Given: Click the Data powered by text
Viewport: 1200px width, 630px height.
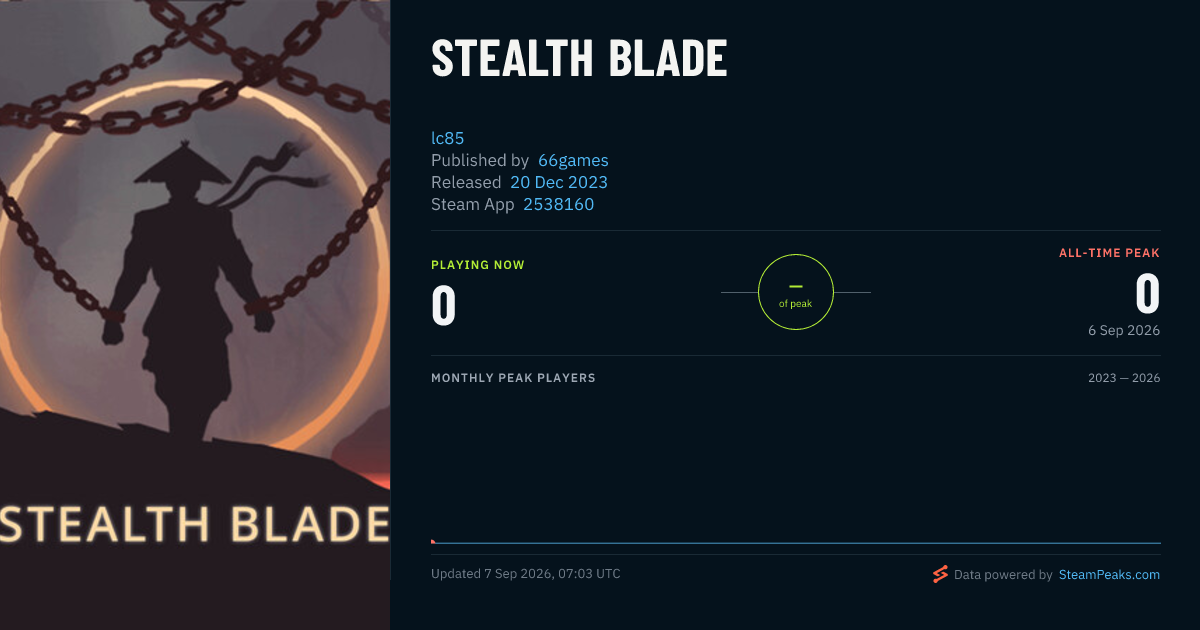Looking at the screenshot, I should (x=1003, y=575).
